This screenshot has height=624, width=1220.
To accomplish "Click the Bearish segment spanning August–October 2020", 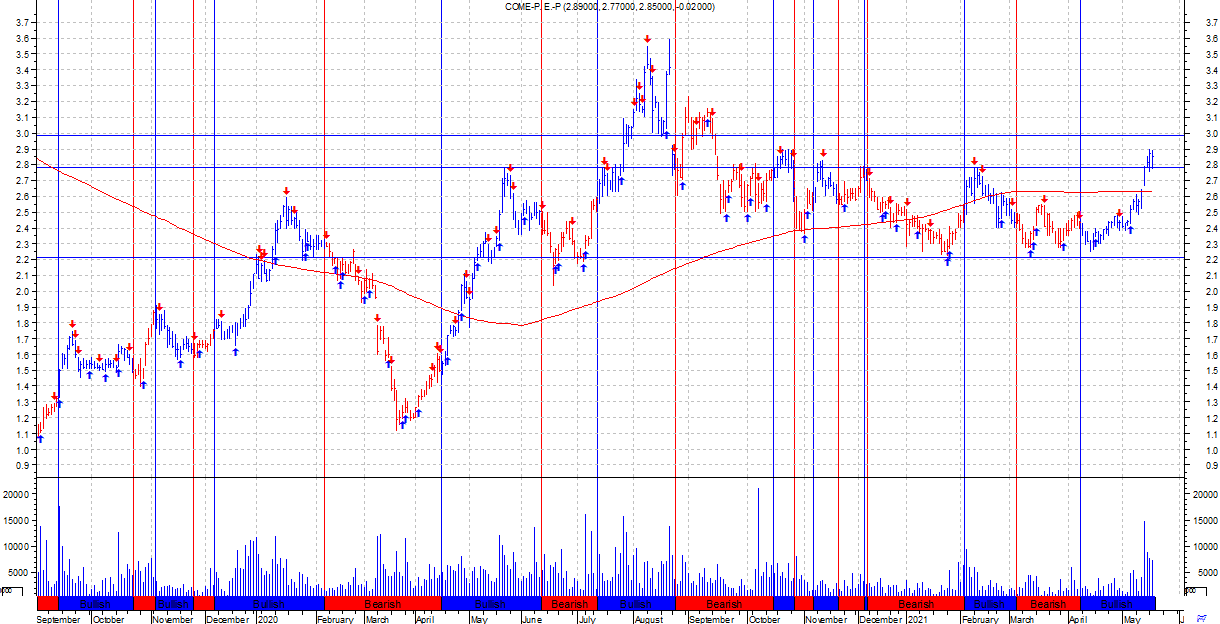I will (x=724, y=603).
